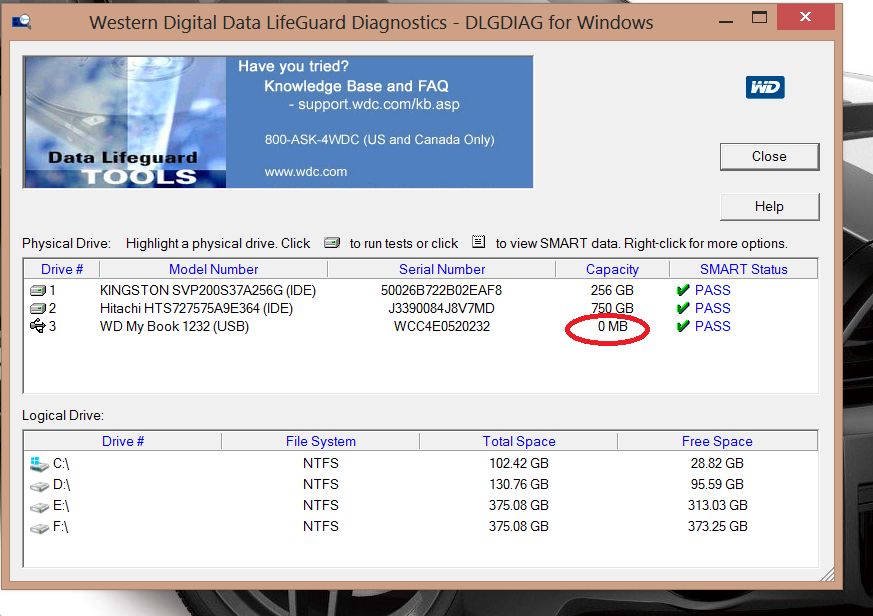Image resolution: width=873 pixels, height=616 pixels.
Task: Select drive 3 USB icon
Action: pyautogui.click(x=37, y=326)
